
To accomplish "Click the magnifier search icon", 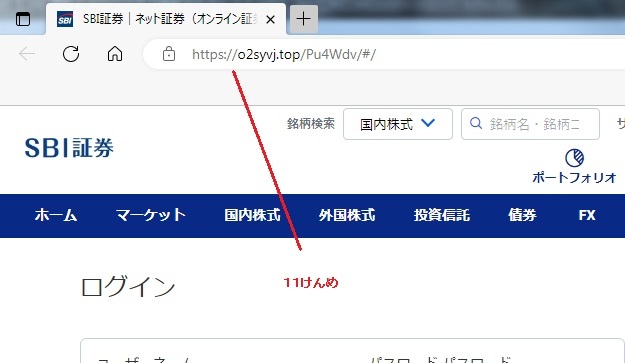I will point(476,123).
